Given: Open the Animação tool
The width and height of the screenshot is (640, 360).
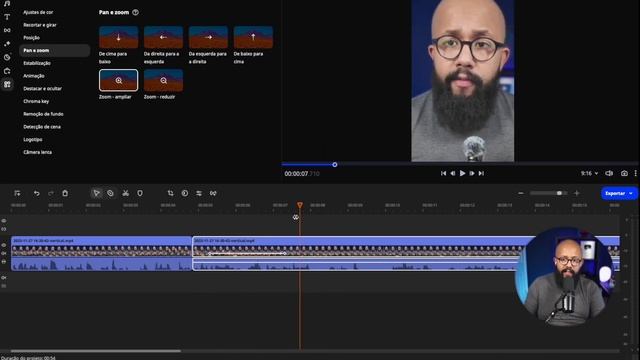Looking at the screenshot, I should point(34,76).
